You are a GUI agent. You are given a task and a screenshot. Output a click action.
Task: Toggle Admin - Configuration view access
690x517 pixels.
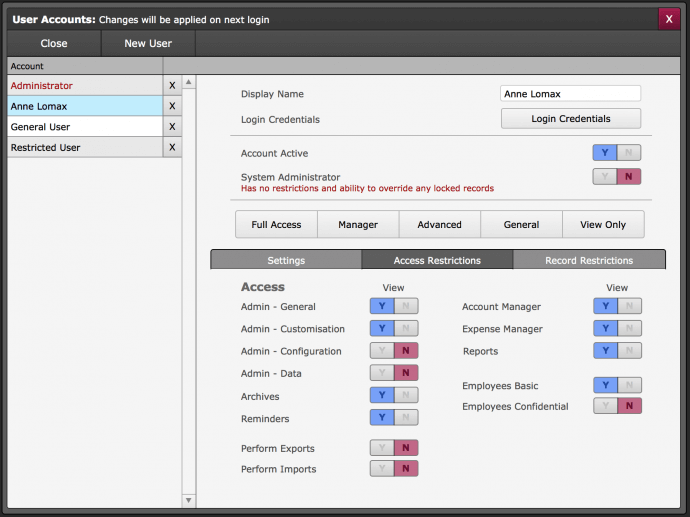(x=394, y=351)
